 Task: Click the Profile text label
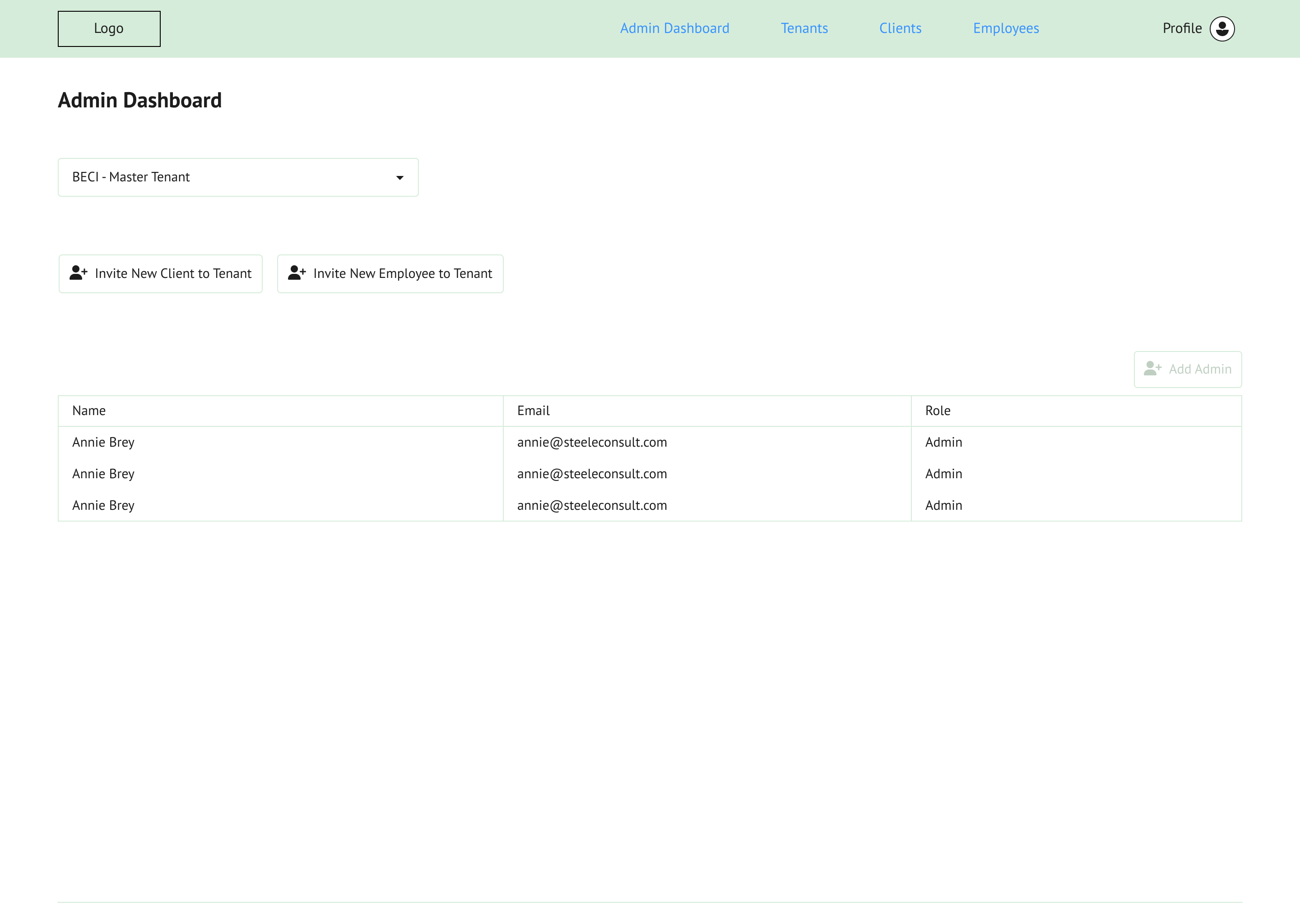[1182, 28]
